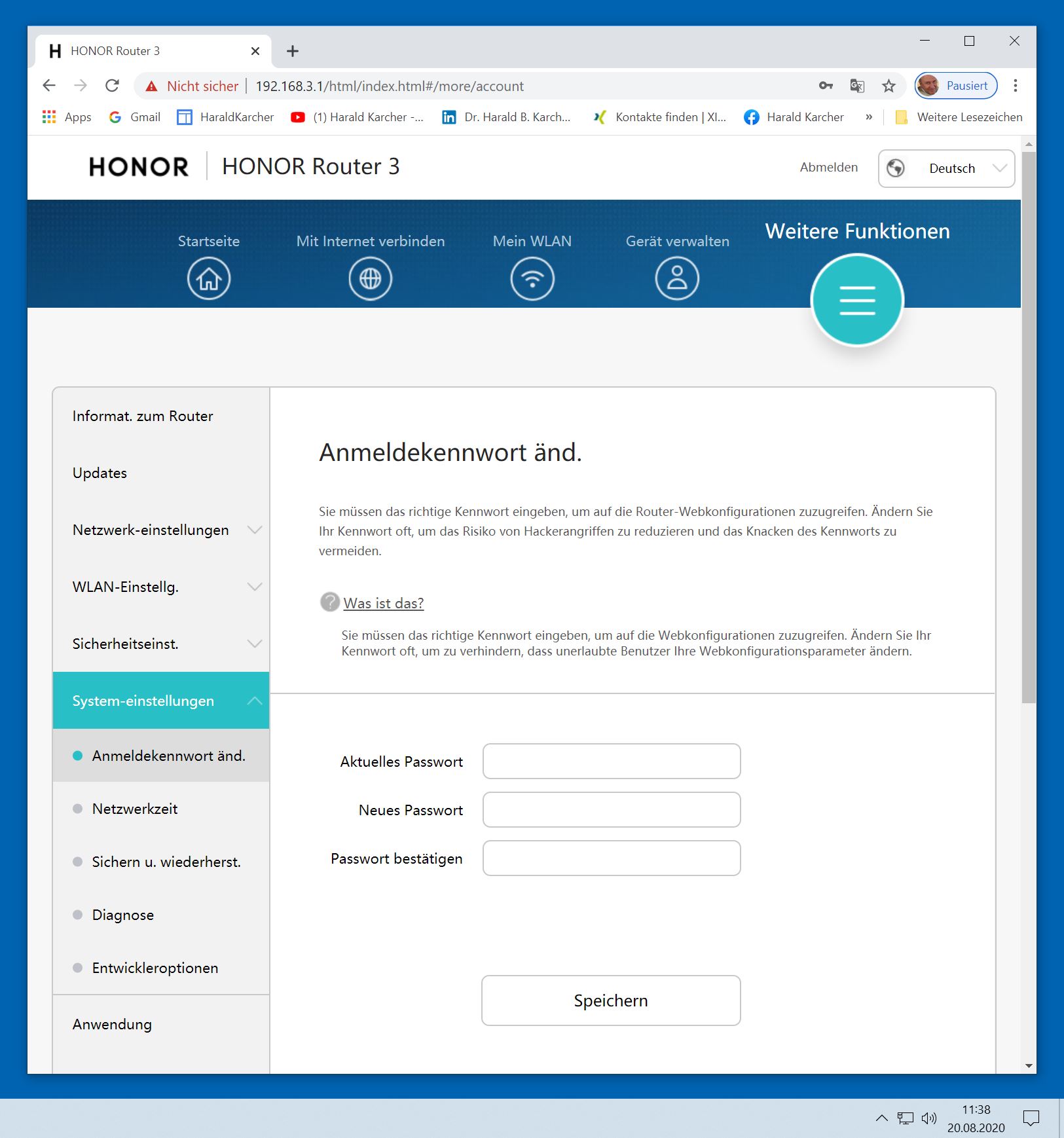The height and width of the screenshot is (1138, 1064).
Task: Click the Neues Passwort input field
Action: tap(612, 810)
